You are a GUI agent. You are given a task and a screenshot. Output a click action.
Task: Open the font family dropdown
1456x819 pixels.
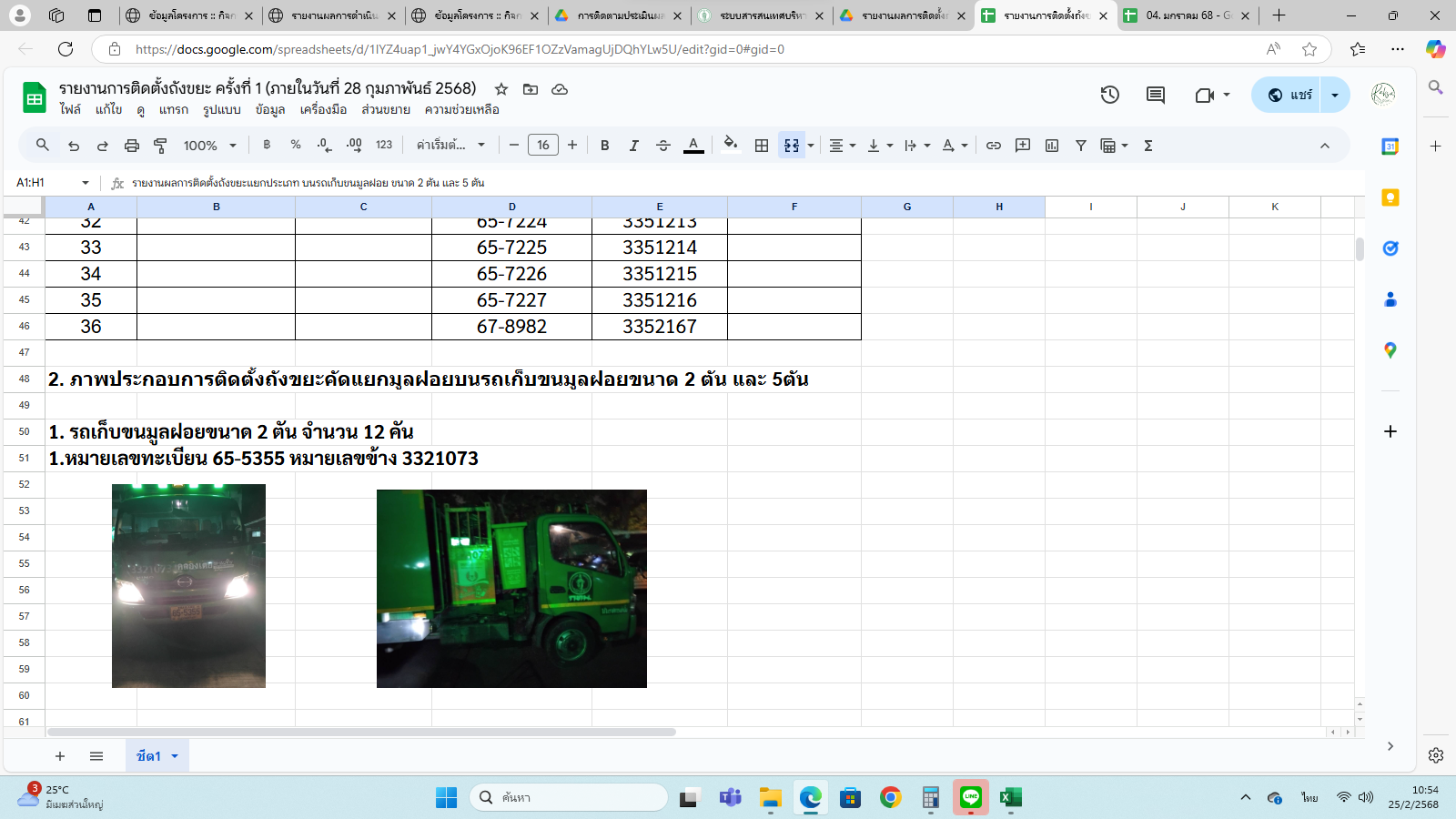click(451, 146)
